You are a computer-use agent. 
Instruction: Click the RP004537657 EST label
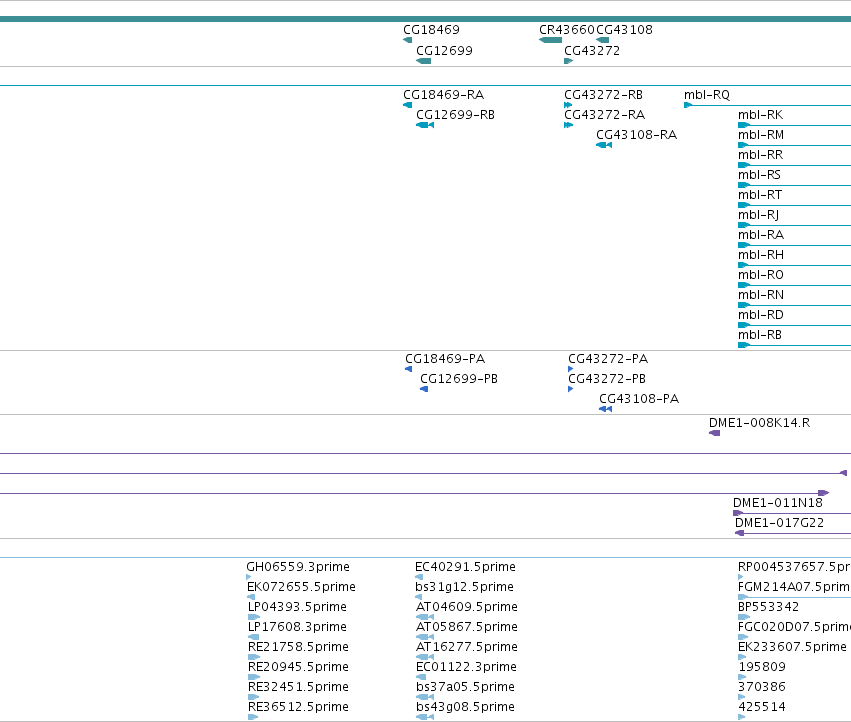click(x=794, y=567)
